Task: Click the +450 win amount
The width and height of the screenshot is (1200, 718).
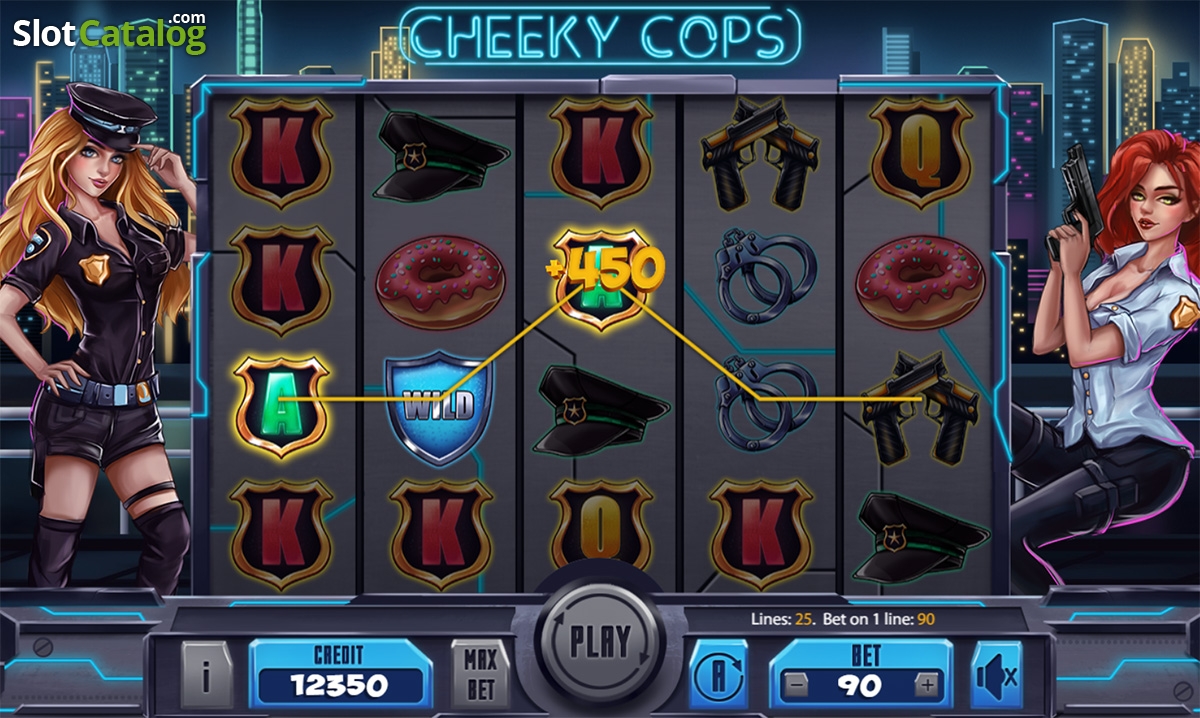Action: 606,269
